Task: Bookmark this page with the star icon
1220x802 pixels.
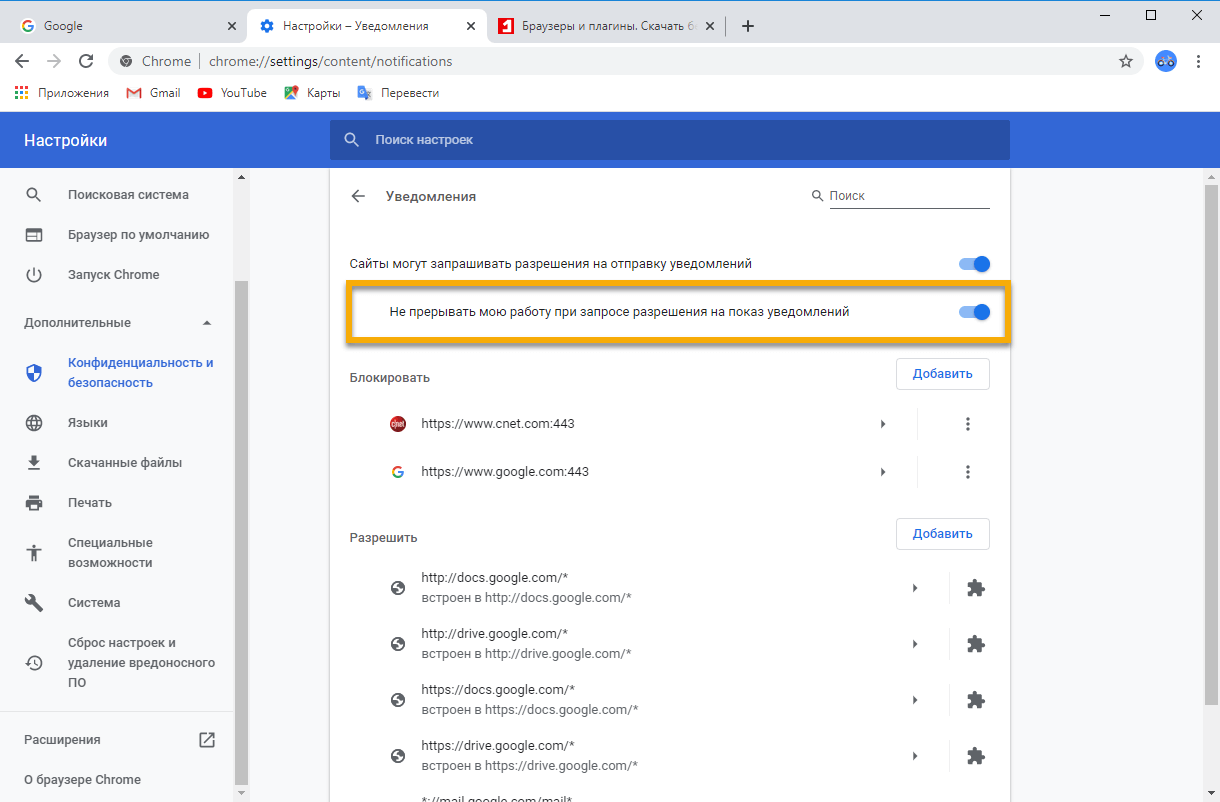Action: pos(1126,61)
